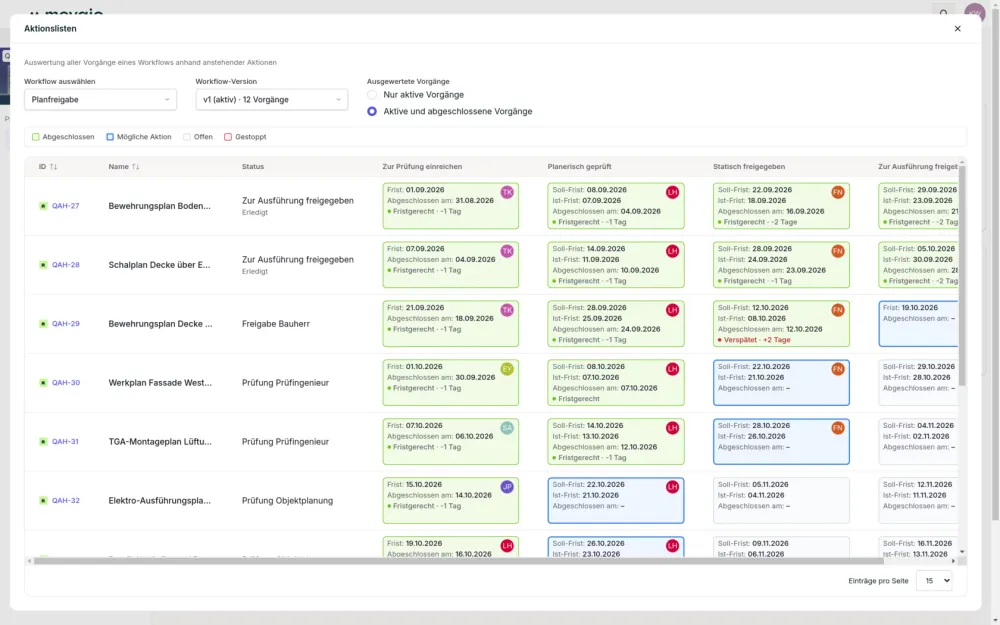Click the Freigabe Bauherr status cell
The height and width of the screenshot is (625, 1000).
coord(276,324)
